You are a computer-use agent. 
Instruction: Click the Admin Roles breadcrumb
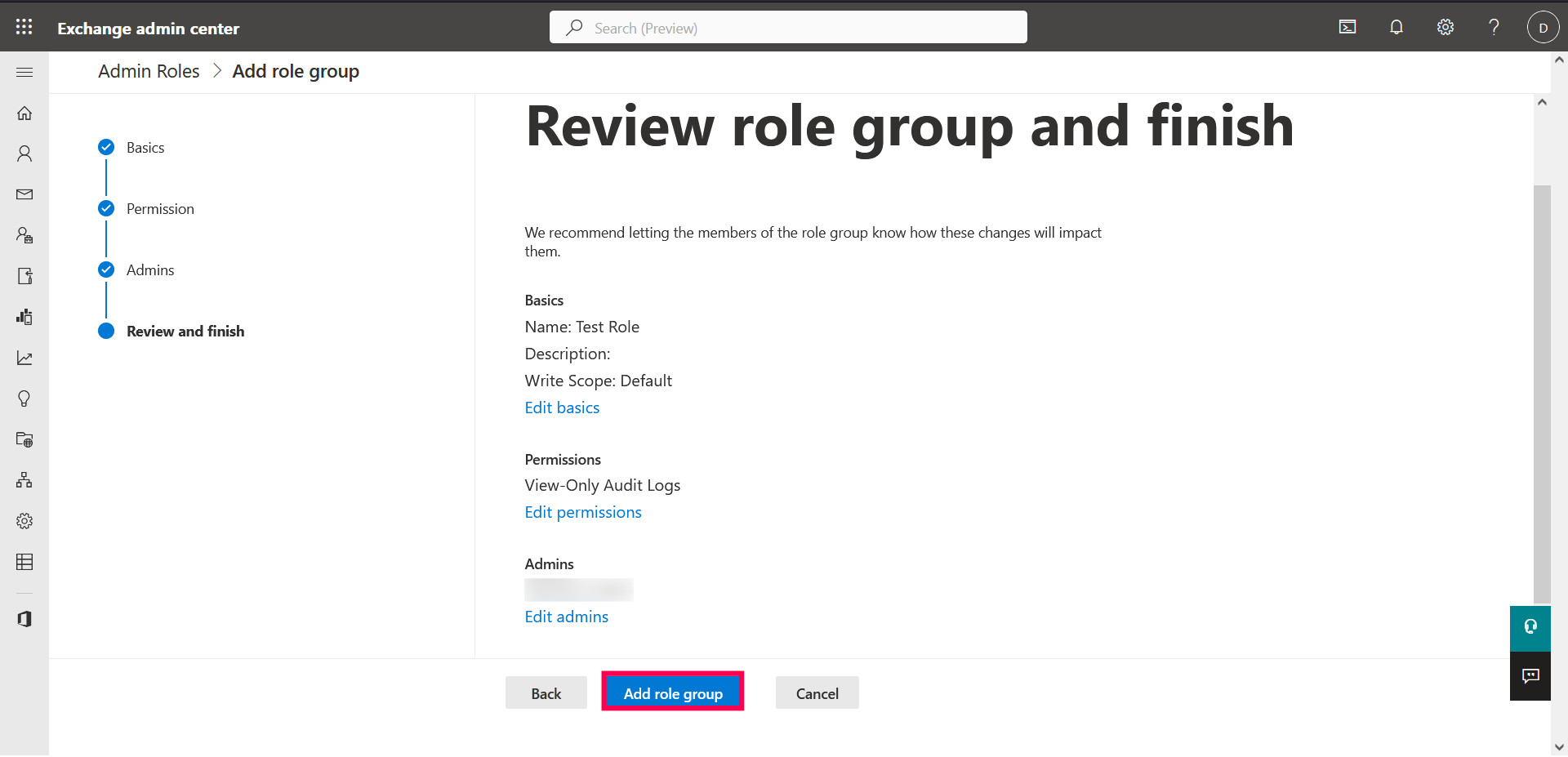pos(149,72)
